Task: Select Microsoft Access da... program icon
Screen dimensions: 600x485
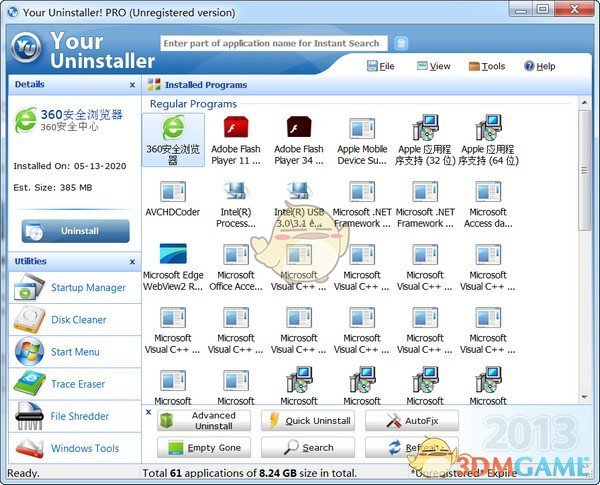Action: click(x=488, y=191)
